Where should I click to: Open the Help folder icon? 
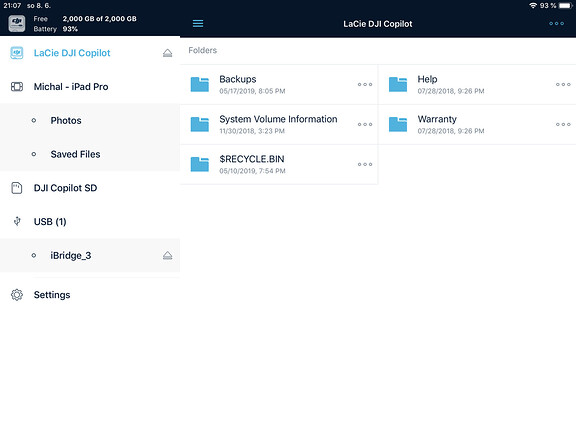pos(398,84)
